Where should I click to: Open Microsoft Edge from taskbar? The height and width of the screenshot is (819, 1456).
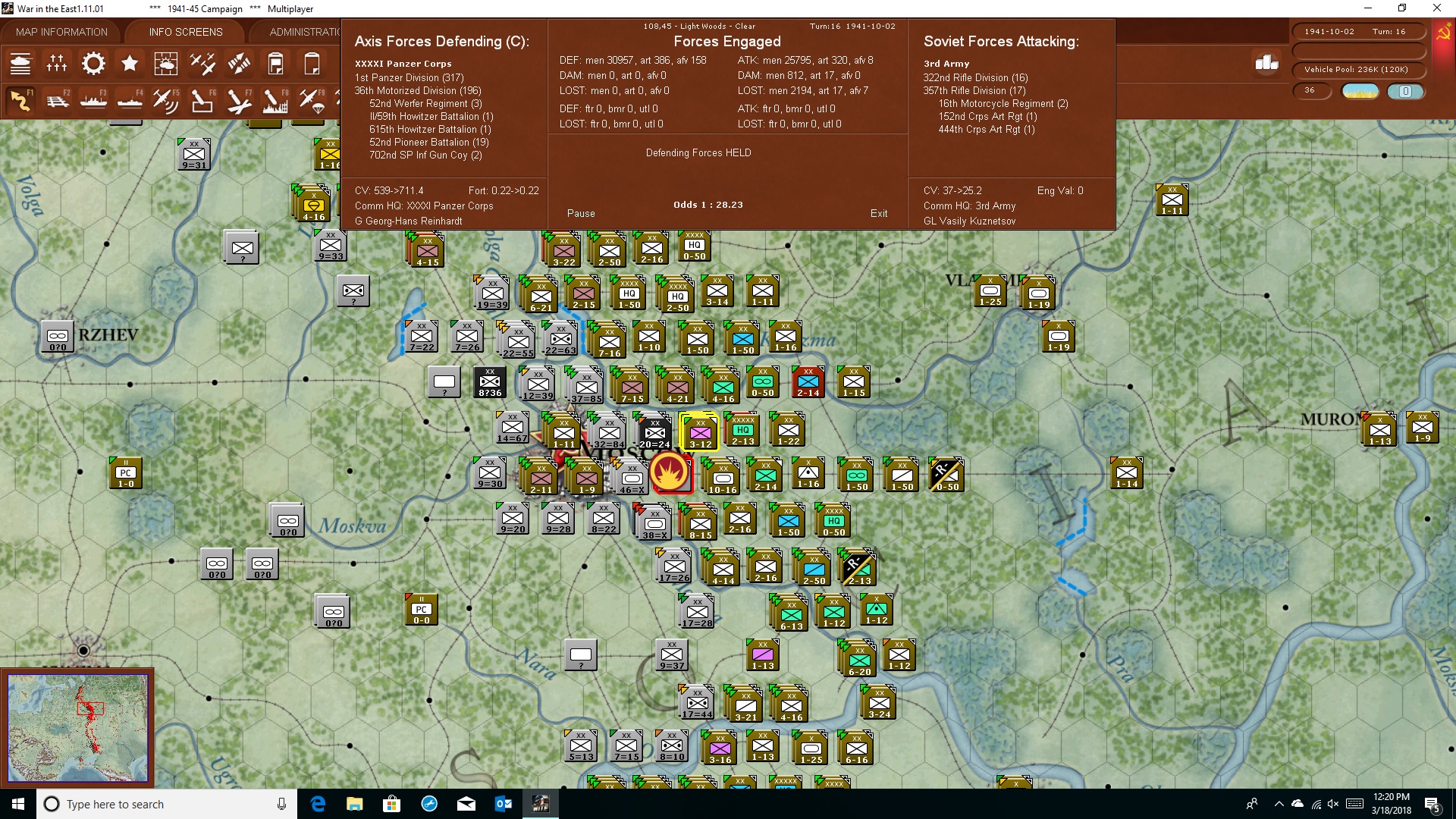point(318,804)
